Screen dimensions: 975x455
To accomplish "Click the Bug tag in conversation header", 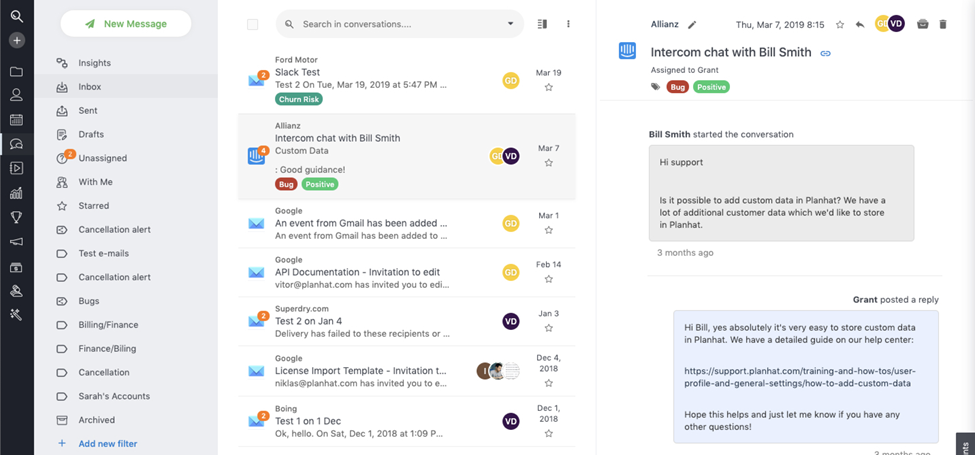I will pos(678,87).
